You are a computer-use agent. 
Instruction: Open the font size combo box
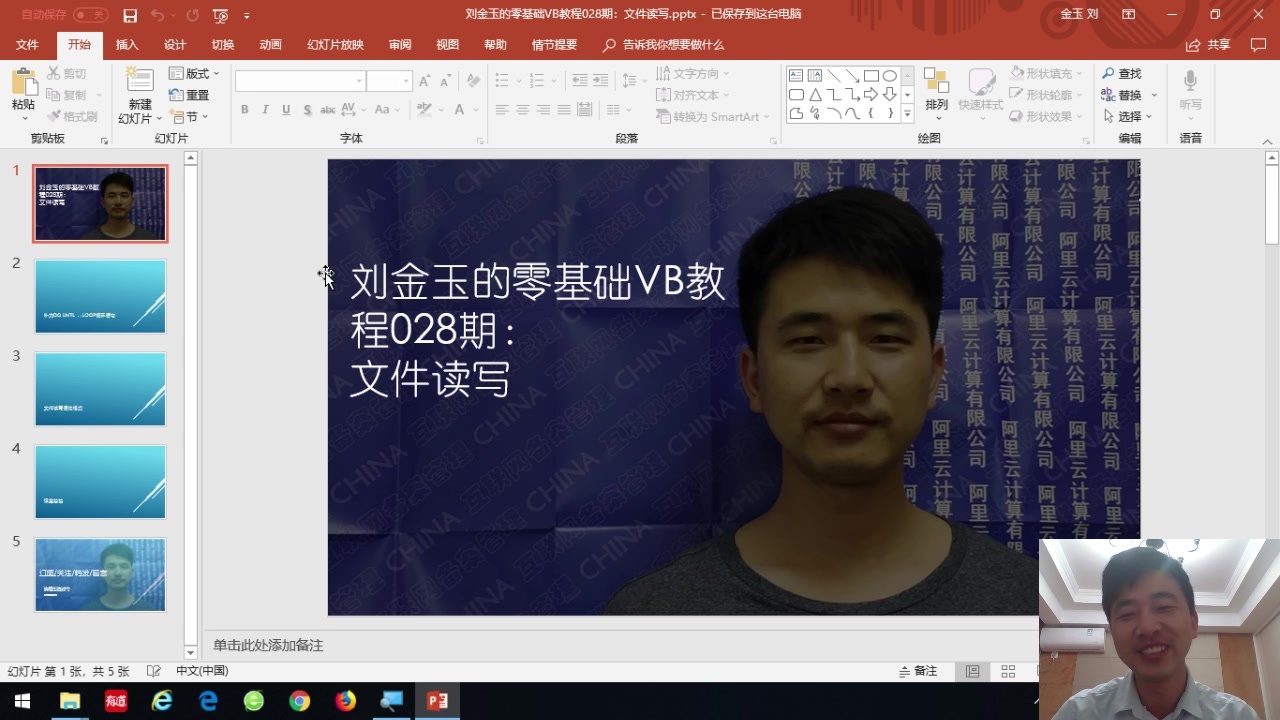click(x=389, y=81)
